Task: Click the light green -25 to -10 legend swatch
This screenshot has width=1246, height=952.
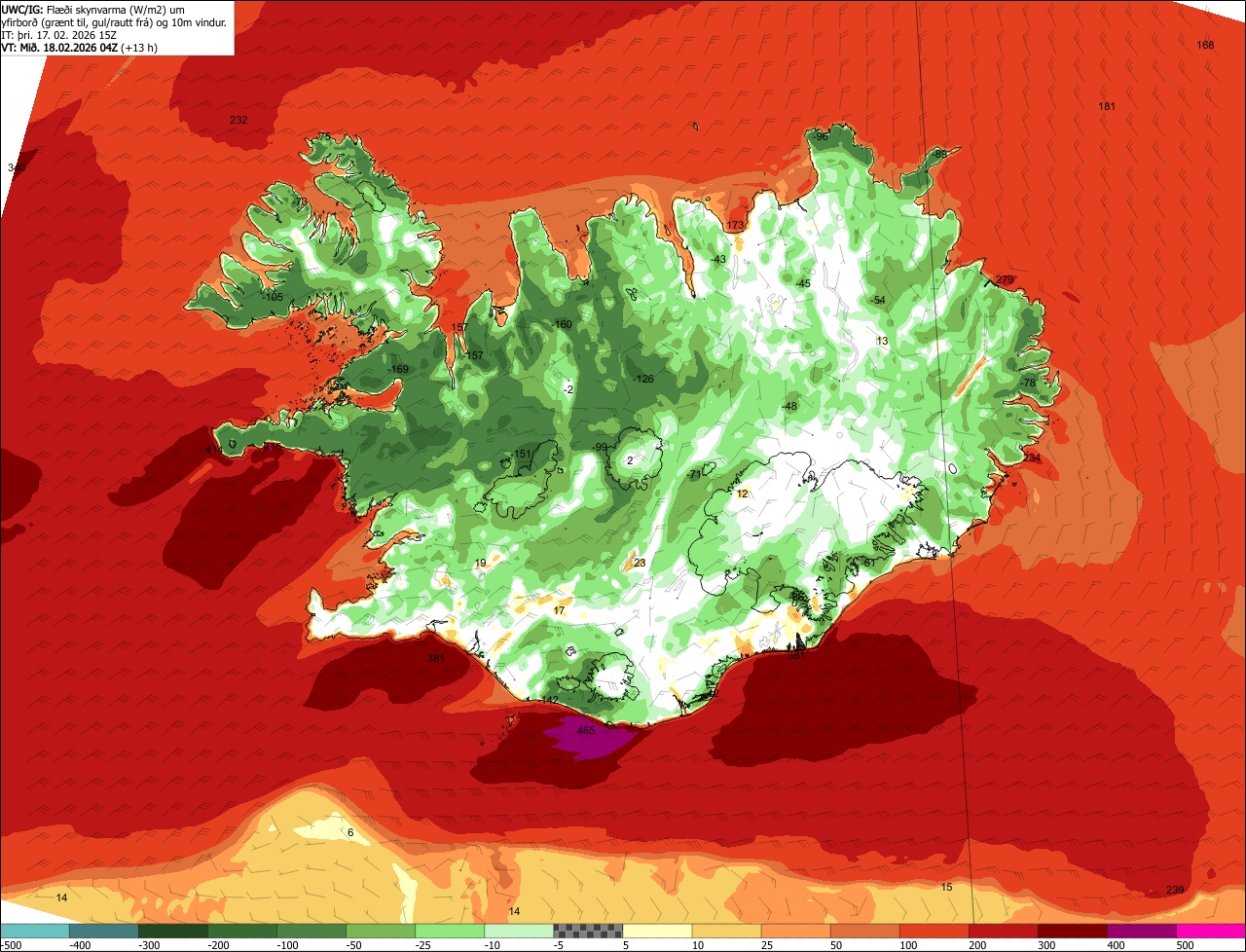Action: tap(450, 931)
